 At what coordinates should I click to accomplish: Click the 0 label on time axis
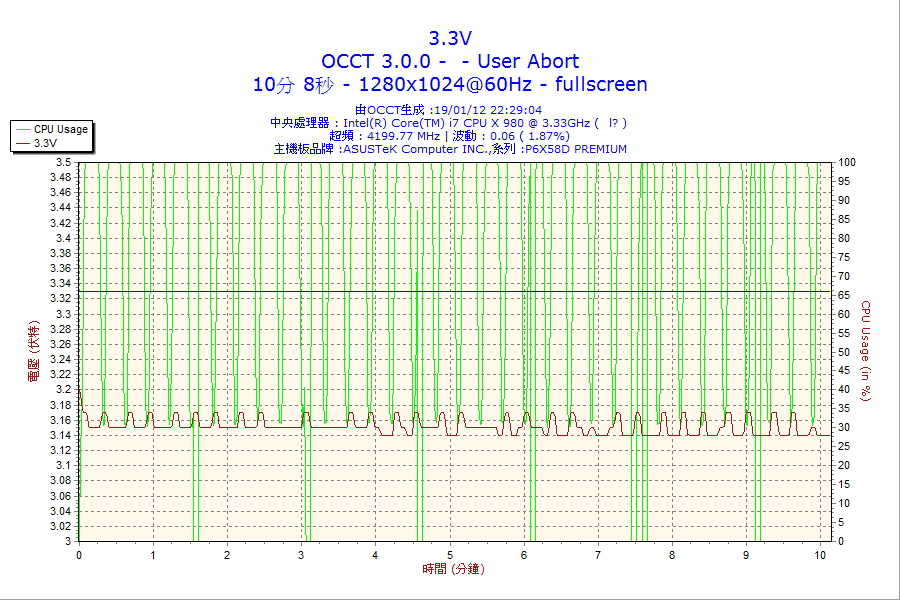click(x=79, y=555)
